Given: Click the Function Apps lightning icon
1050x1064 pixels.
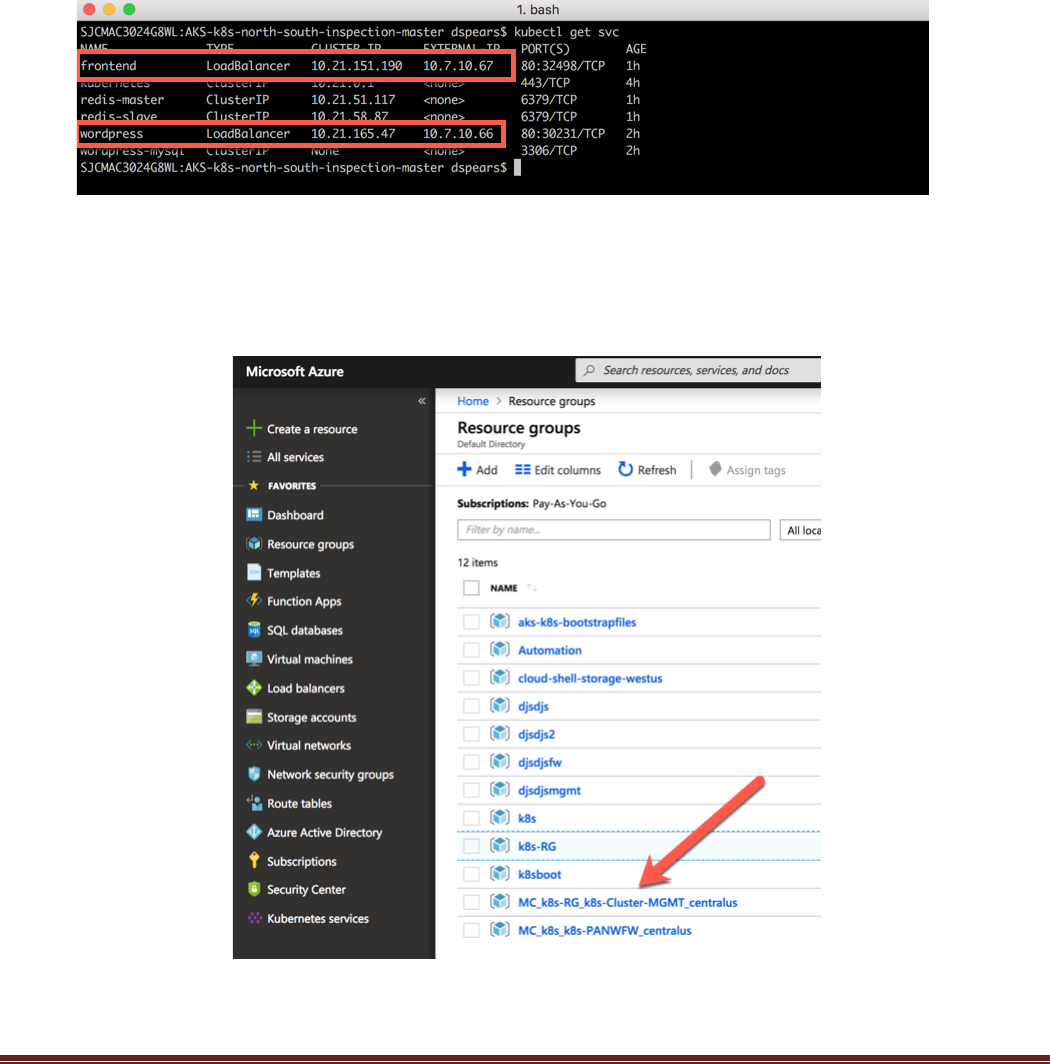Looking at the screenshot, I should 254,601.
